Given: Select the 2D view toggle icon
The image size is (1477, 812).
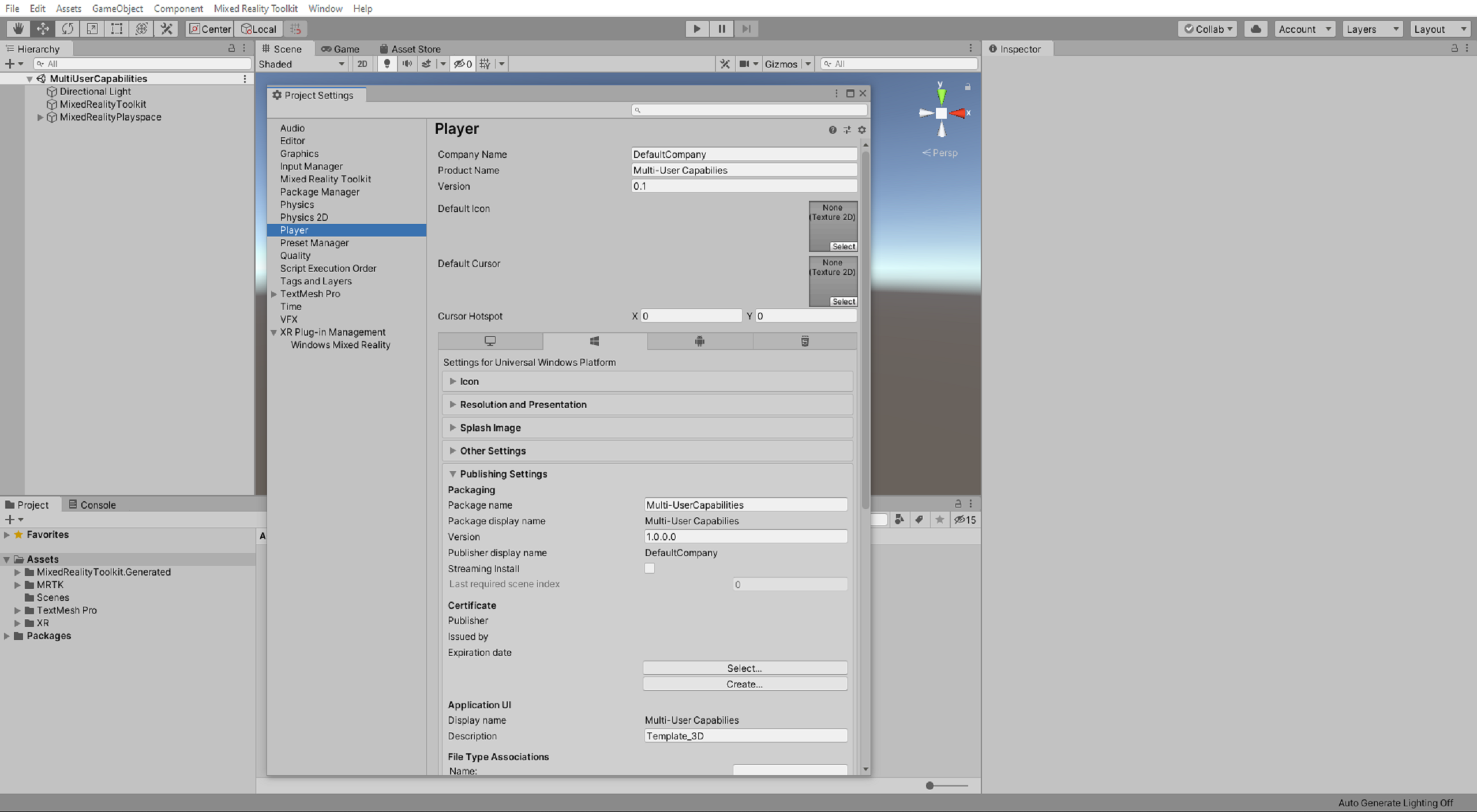Looking at the screenshot, I should 362,63.
